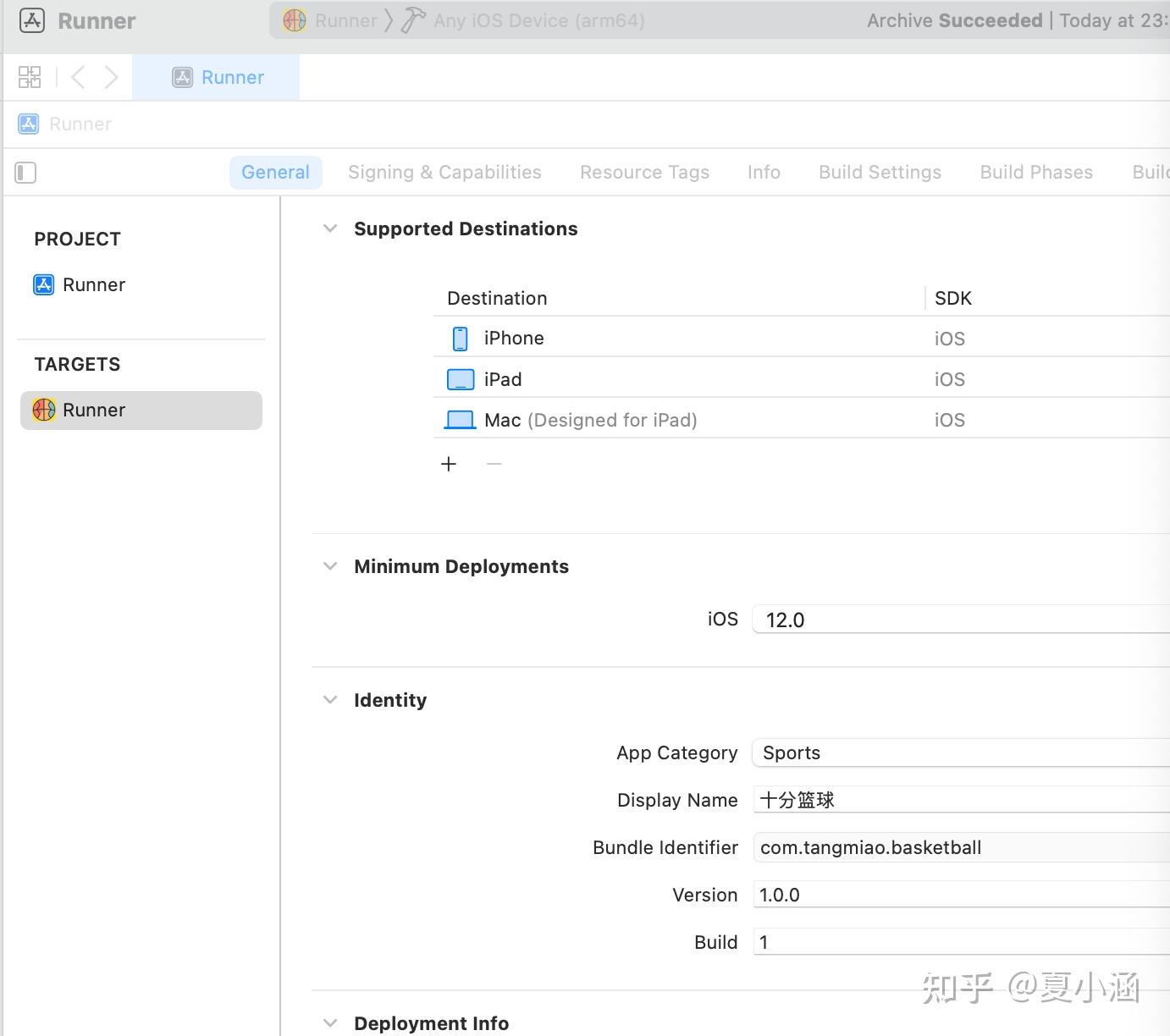Collapse the Identity section

pos(330,700)
